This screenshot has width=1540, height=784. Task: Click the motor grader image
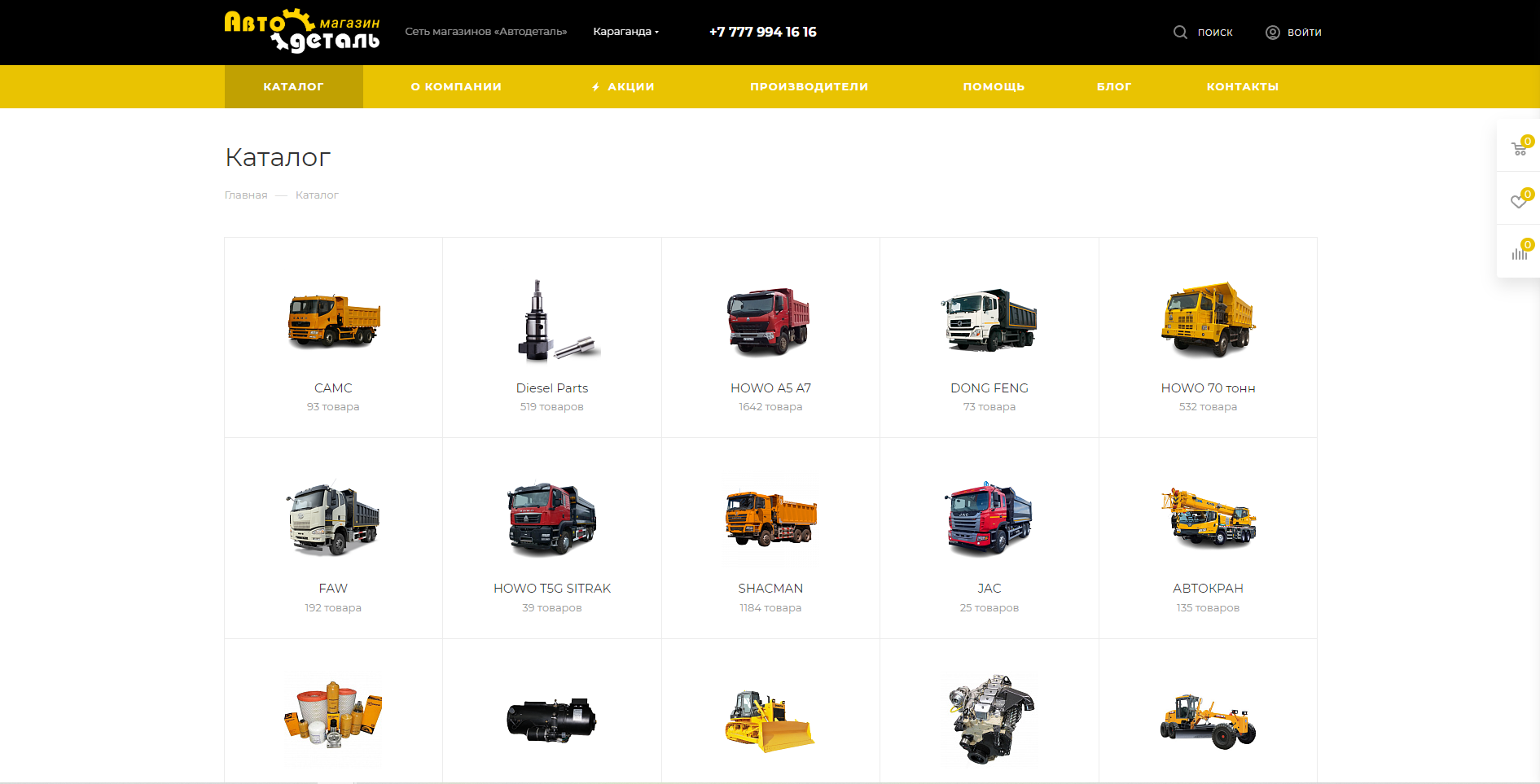(x=1208, y=721)
